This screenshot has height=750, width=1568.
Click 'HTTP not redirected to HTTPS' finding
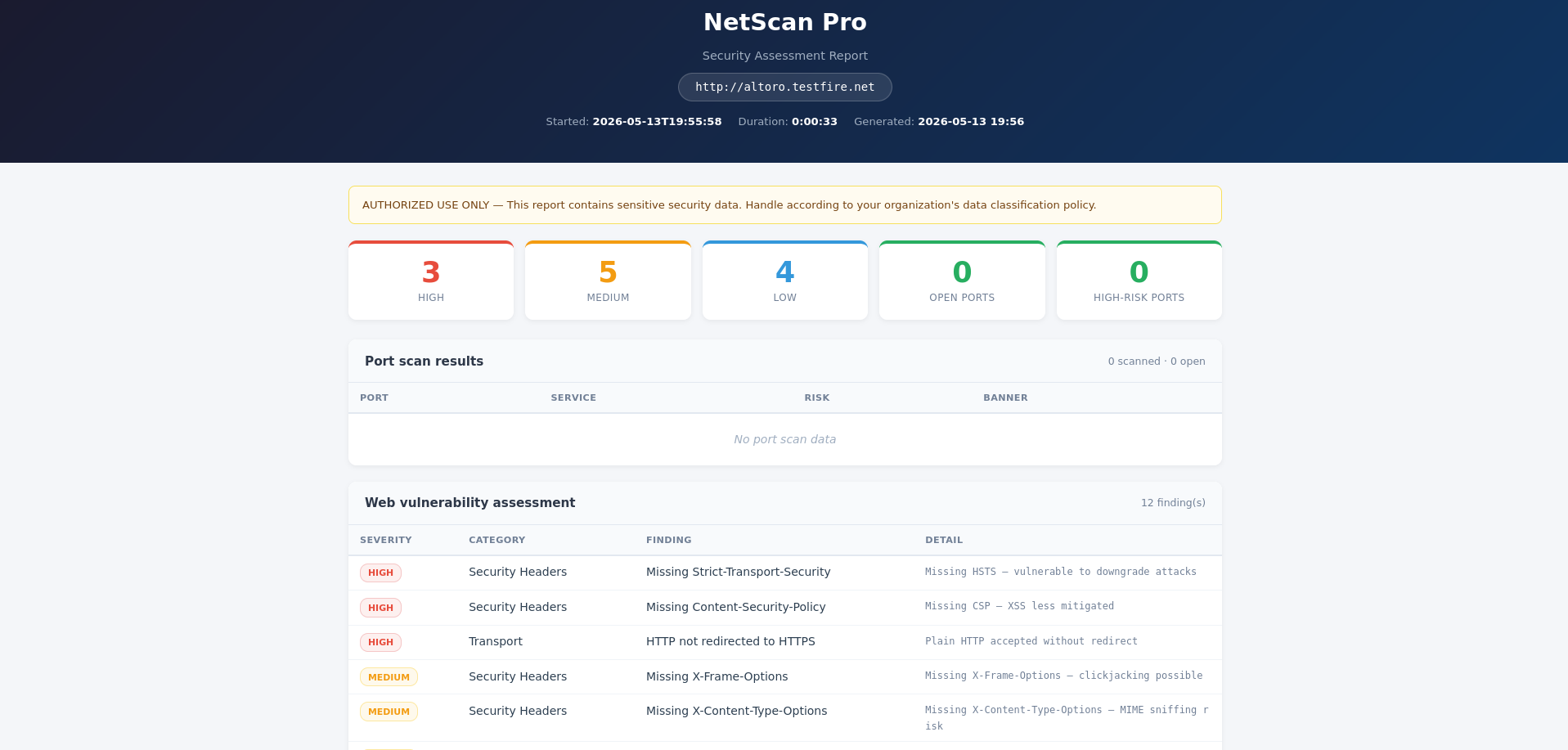730,641
